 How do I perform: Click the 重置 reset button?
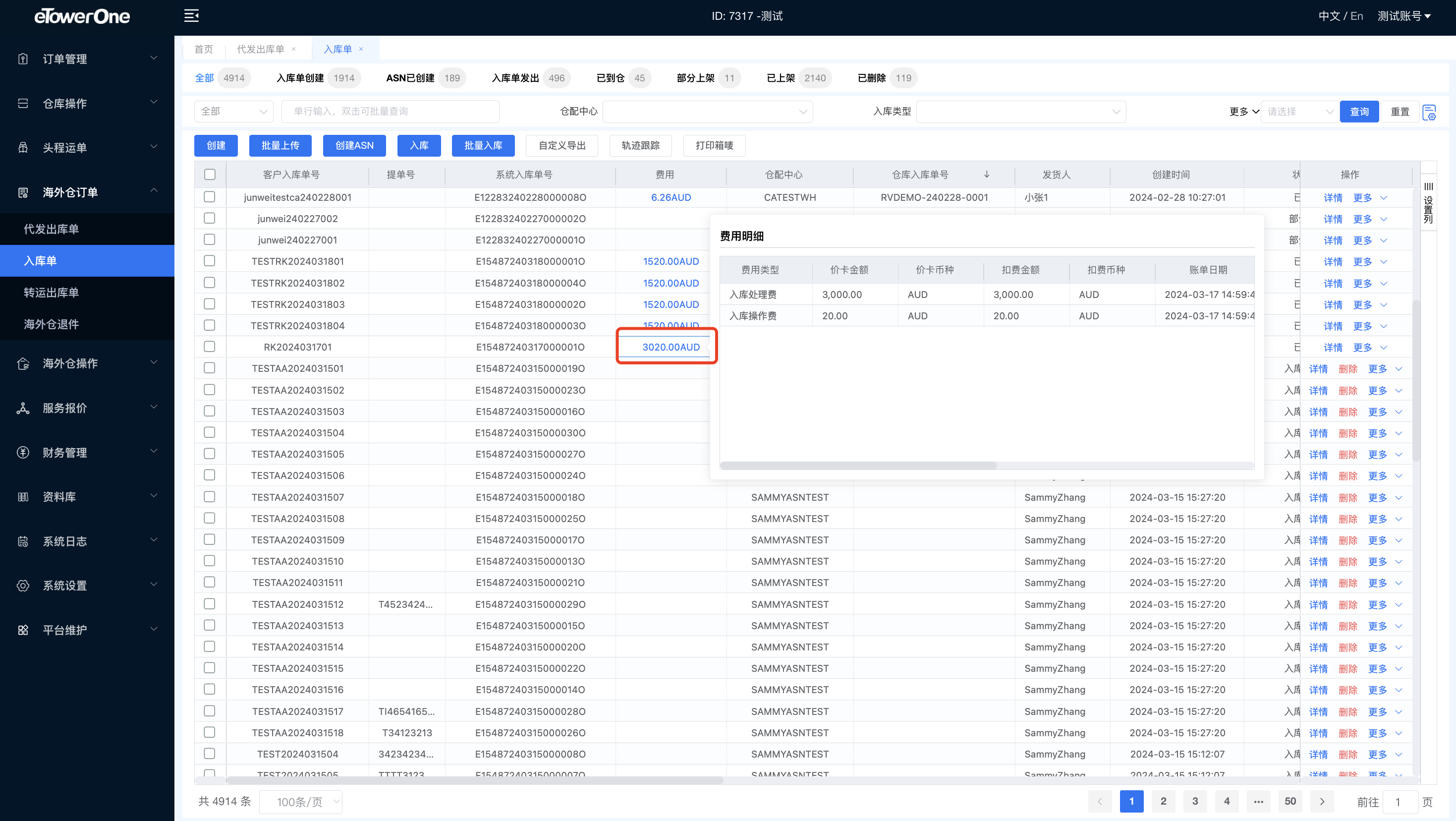[1400, 112]
